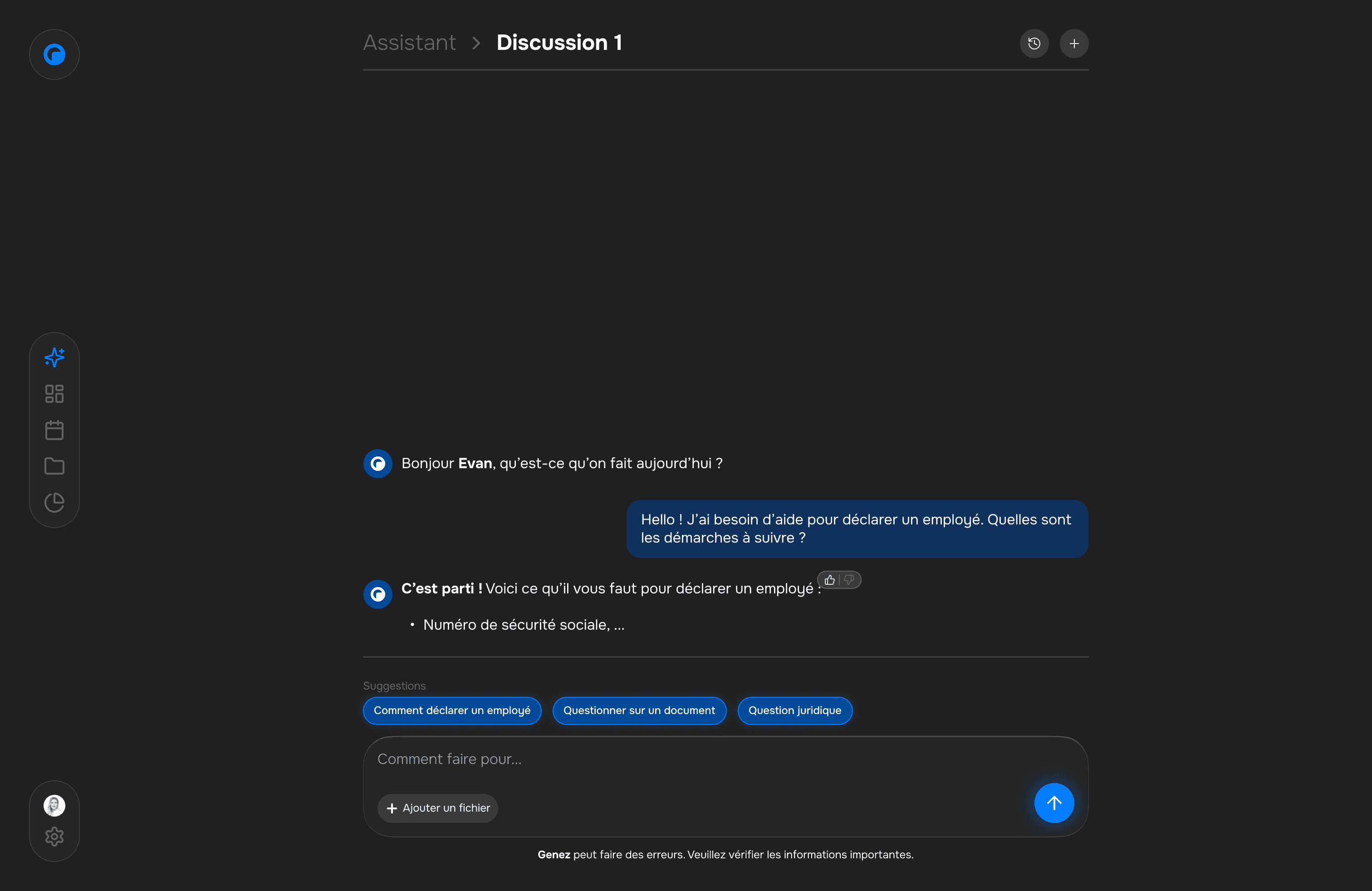This screenshot has width=1372, height=891.
Task: Give a thumbs down to the response
Action: tap(849, 580)
